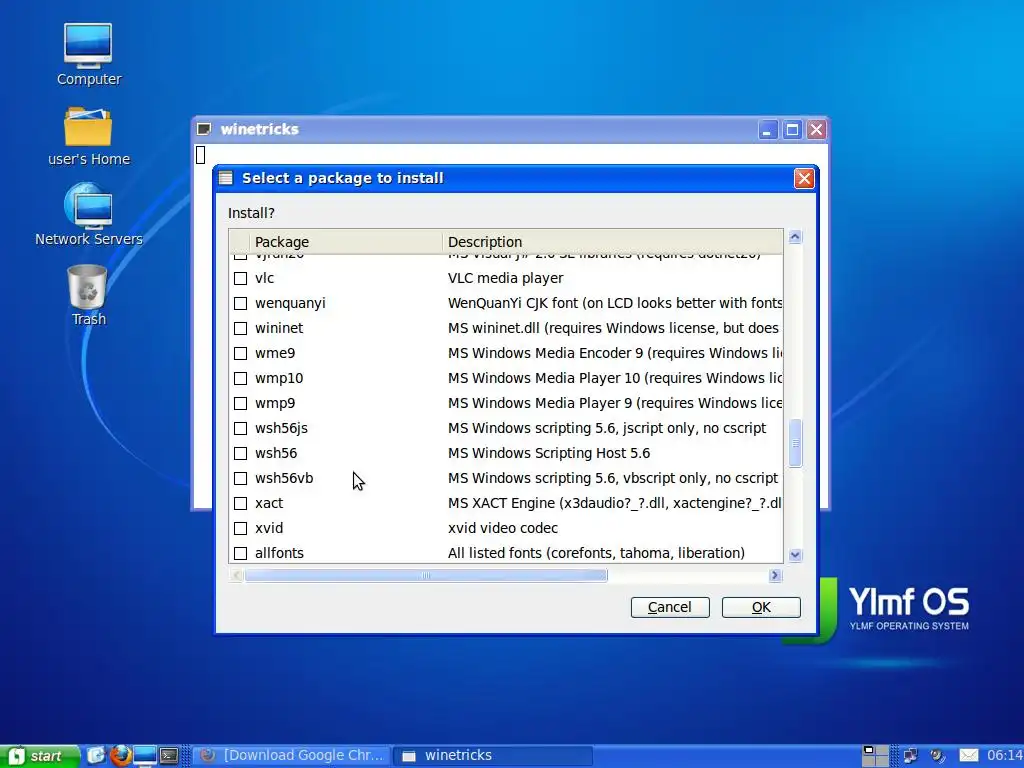Switch to Download Google Chrome taskbar window
1024x768 pixels.
[x=292, y=756]
